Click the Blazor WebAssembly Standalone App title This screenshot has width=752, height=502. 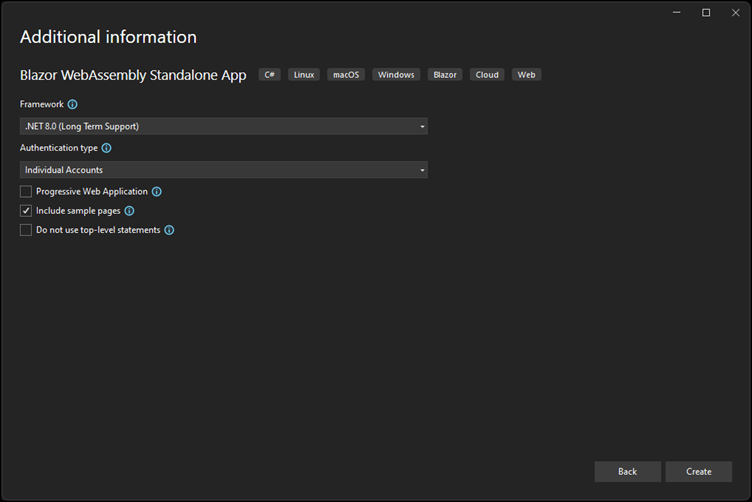point(133,75)
